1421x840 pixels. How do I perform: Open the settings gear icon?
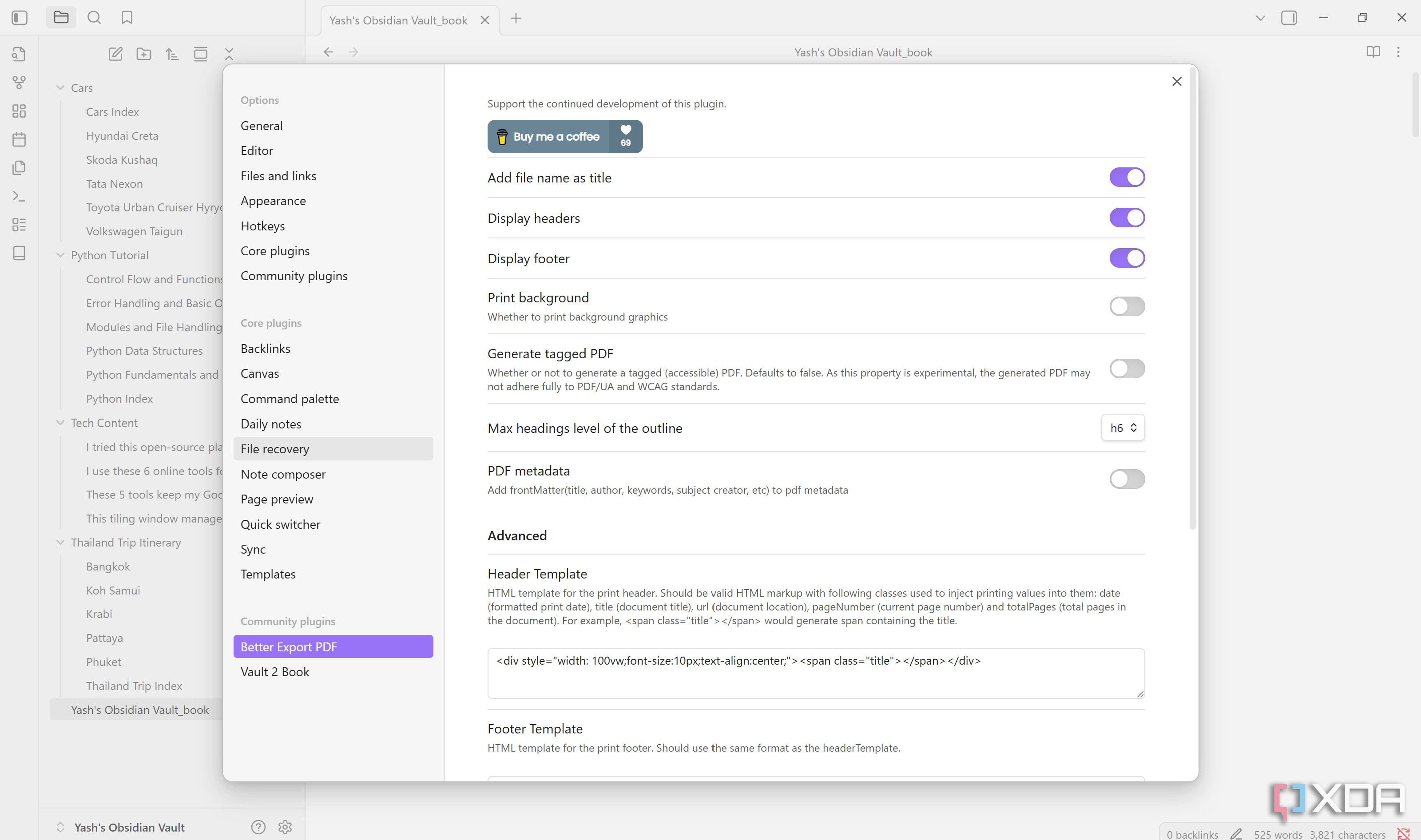click(x=285, y=827)
